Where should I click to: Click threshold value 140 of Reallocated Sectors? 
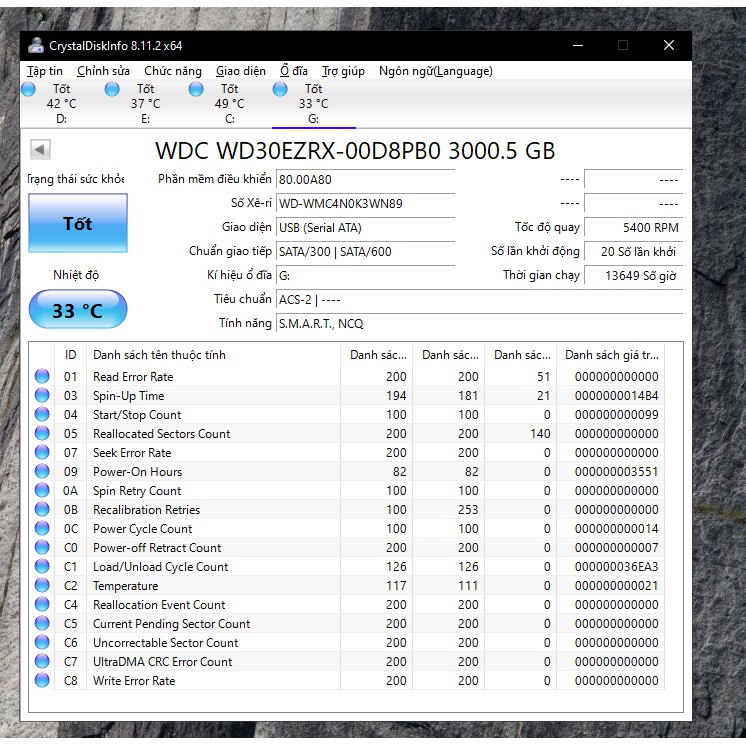click(x=540, y=434)
